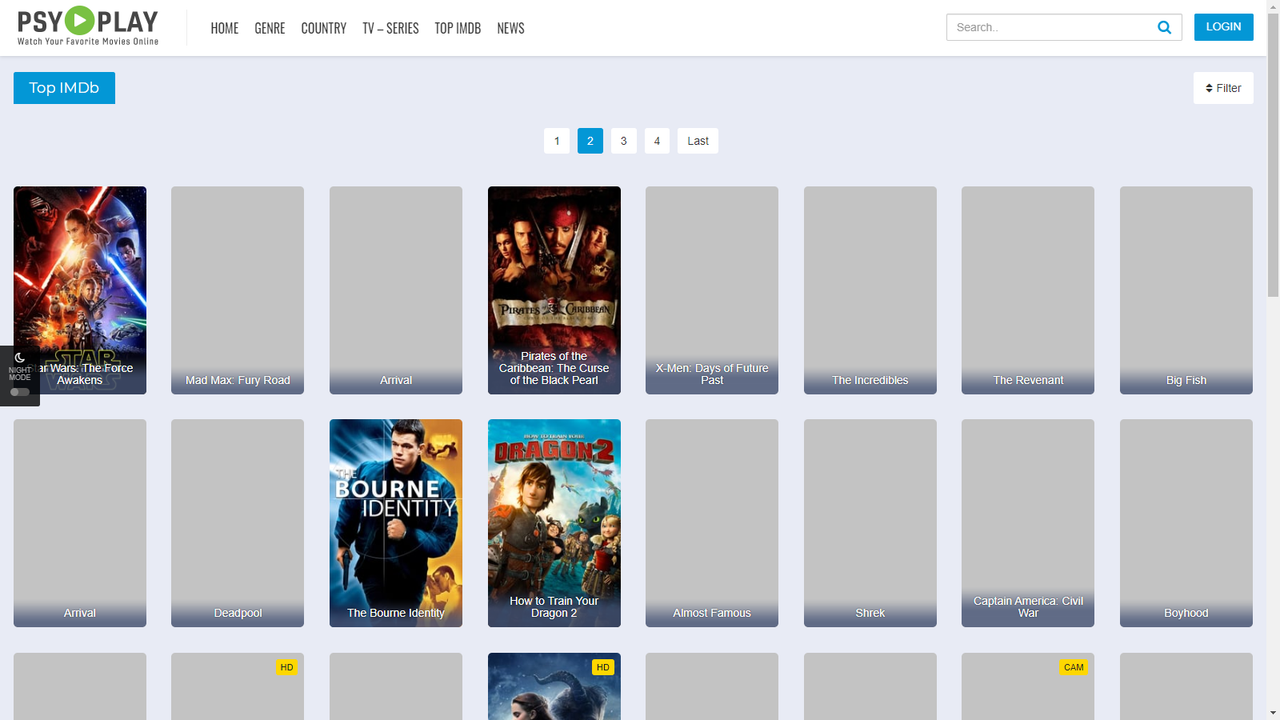Go to page 3
This screenshot has height=720, width=1280.
(x=624, y=141)
